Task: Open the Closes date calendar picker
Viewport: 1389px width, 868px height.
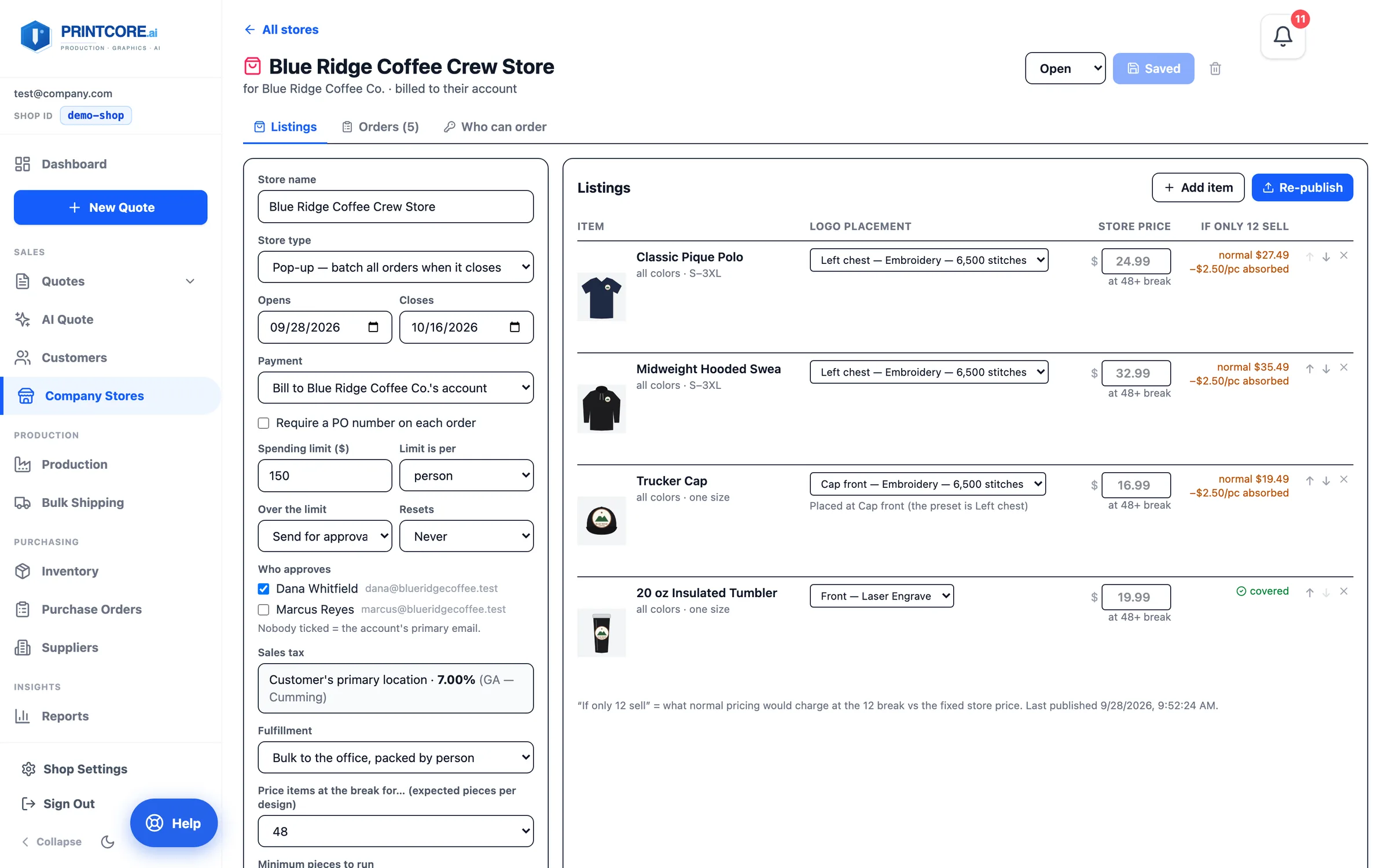Action: pos(515,327)
